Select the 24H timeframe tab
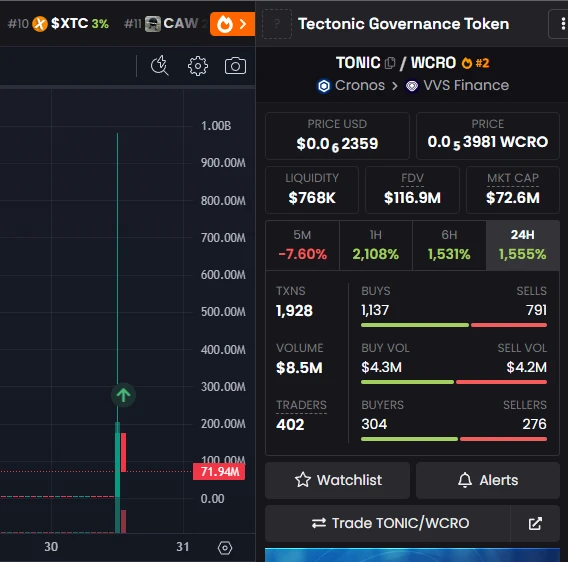This screenshot has width=568, height=562. pos(522,245)
